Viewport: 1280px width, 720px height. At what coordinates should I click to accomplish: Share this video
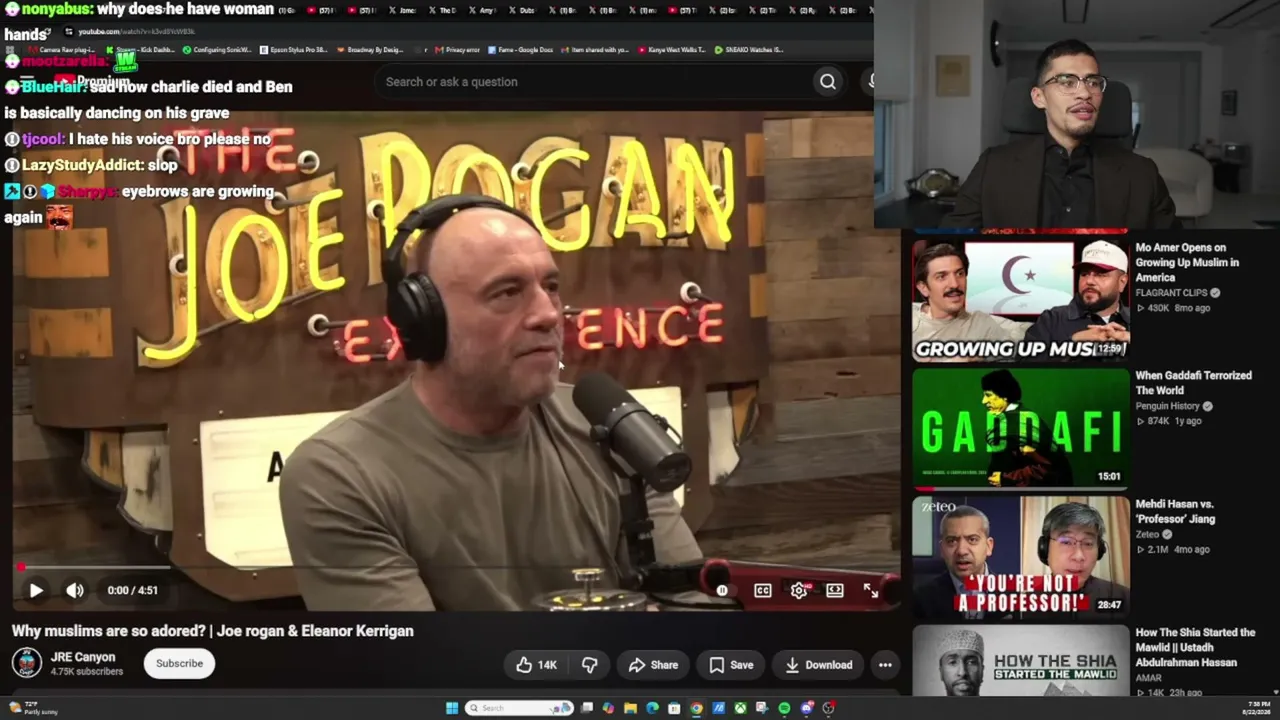pos(653,665)
